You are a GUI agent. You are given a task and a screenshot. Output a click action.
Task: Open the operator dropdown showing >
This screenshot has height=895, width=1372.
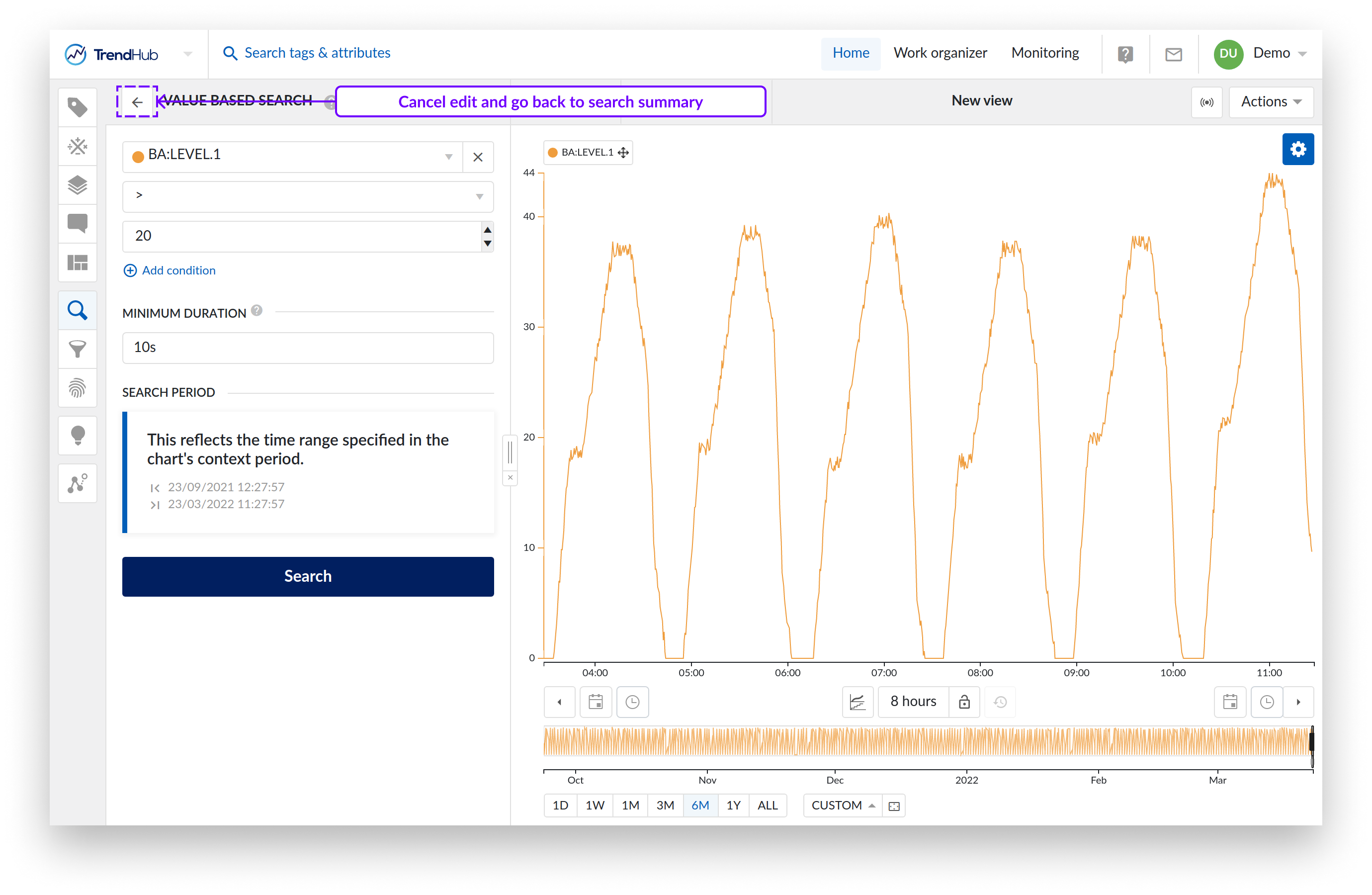308,196
